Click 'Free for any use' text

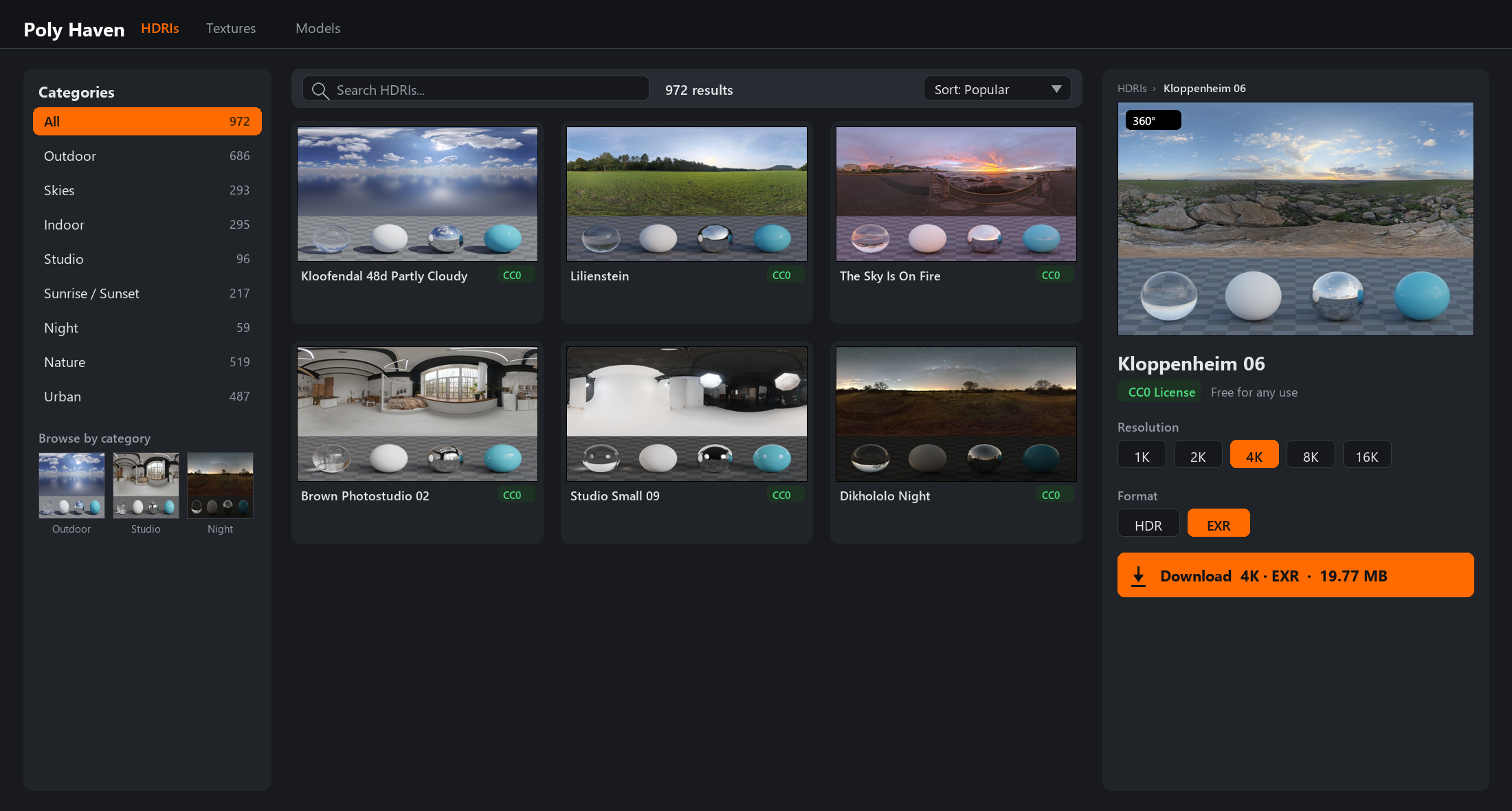coord(1254,392)
